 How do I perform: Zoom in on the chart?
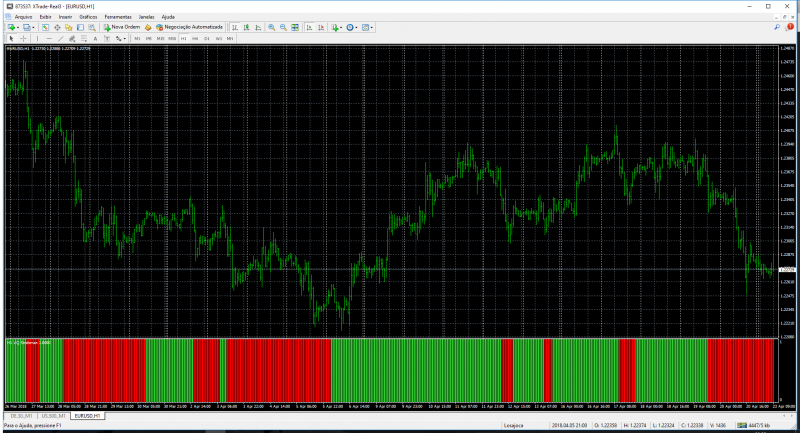pyautogui.click(x=271, y=28)
